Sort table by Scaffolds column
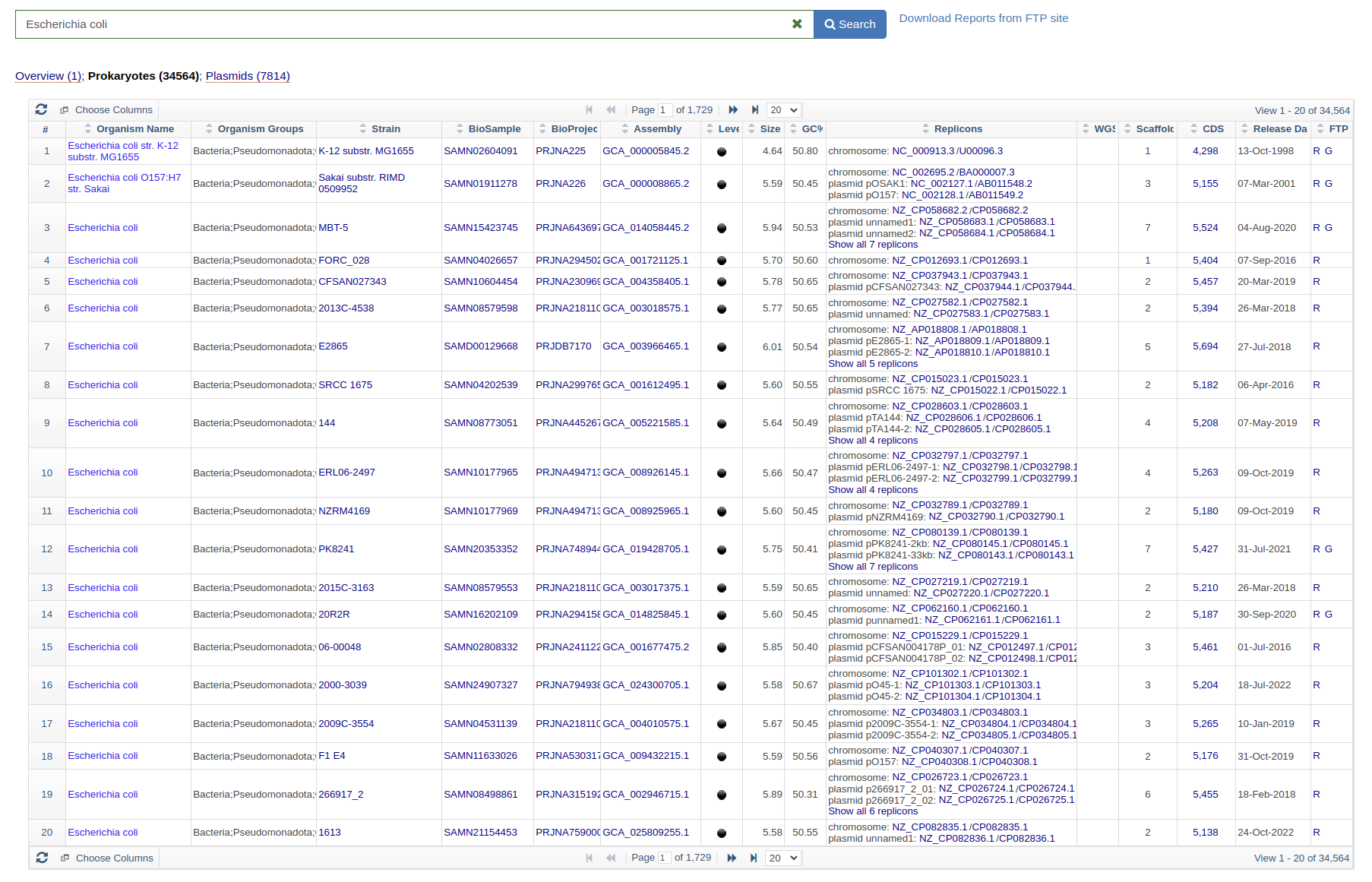The width and height of the screenshot is (1372, 882). (x=1149, y=129)
